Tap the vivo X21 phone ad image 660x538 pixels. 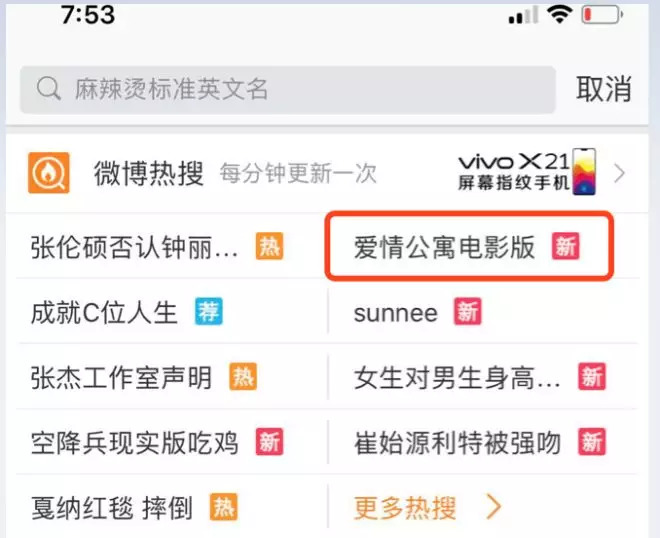528,172
